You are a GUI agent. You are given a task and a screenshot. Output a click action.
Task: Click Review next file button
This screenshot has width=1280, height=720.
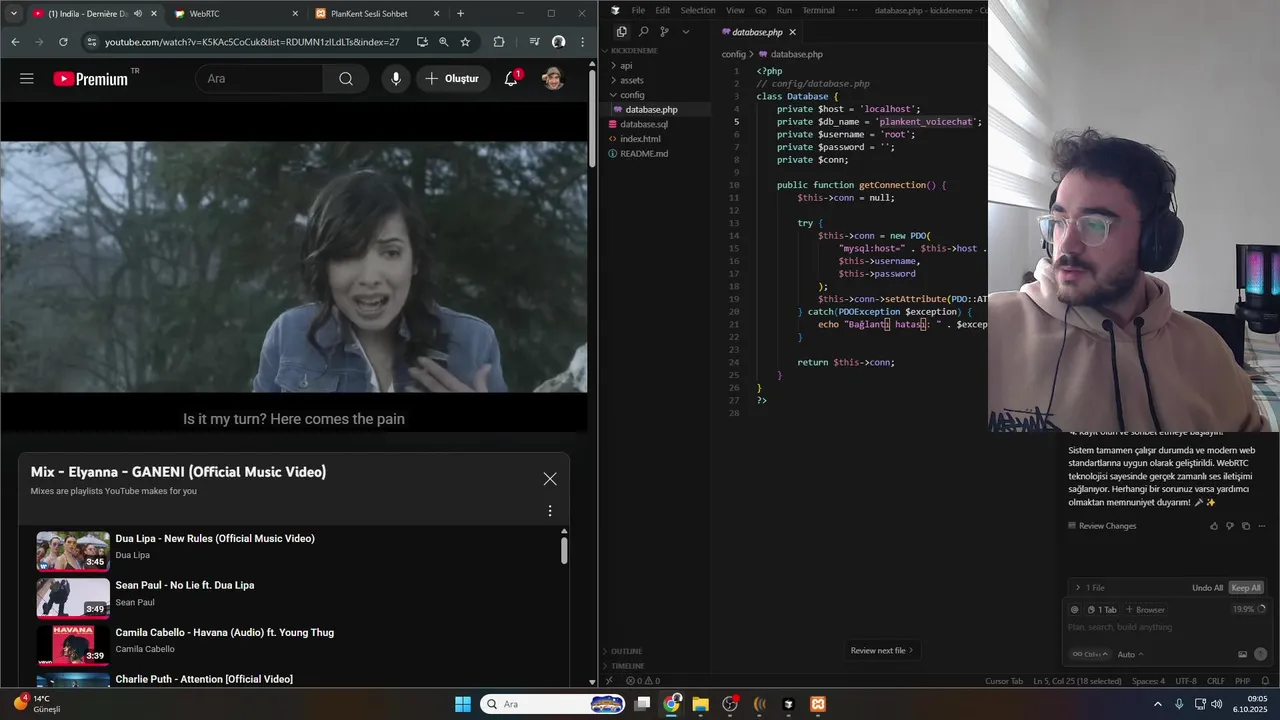(882, 650)
